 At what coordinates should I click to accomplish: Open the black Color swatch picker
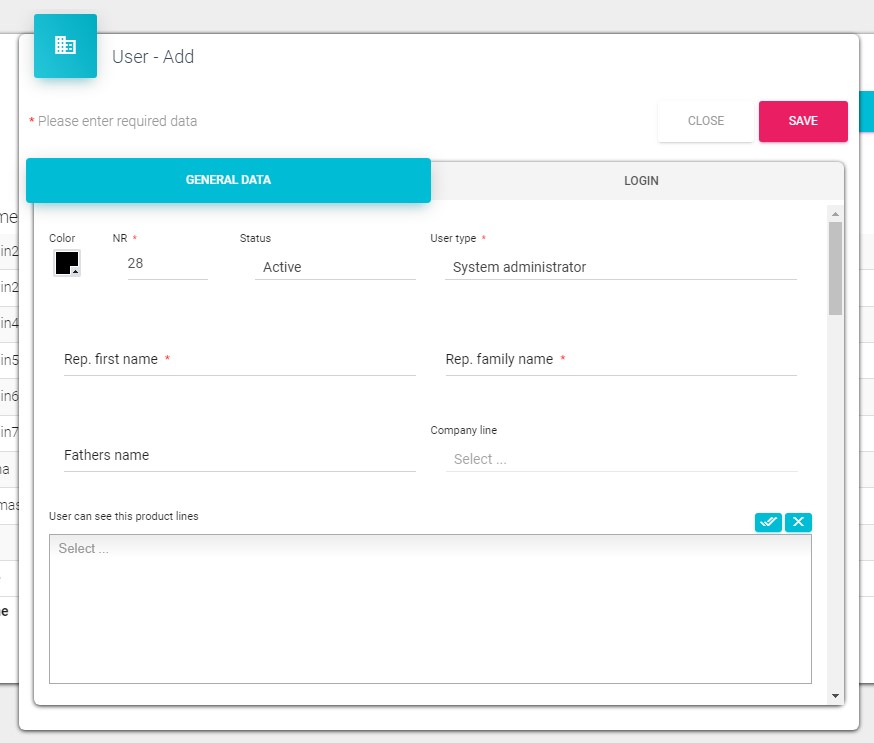point(65,262)
